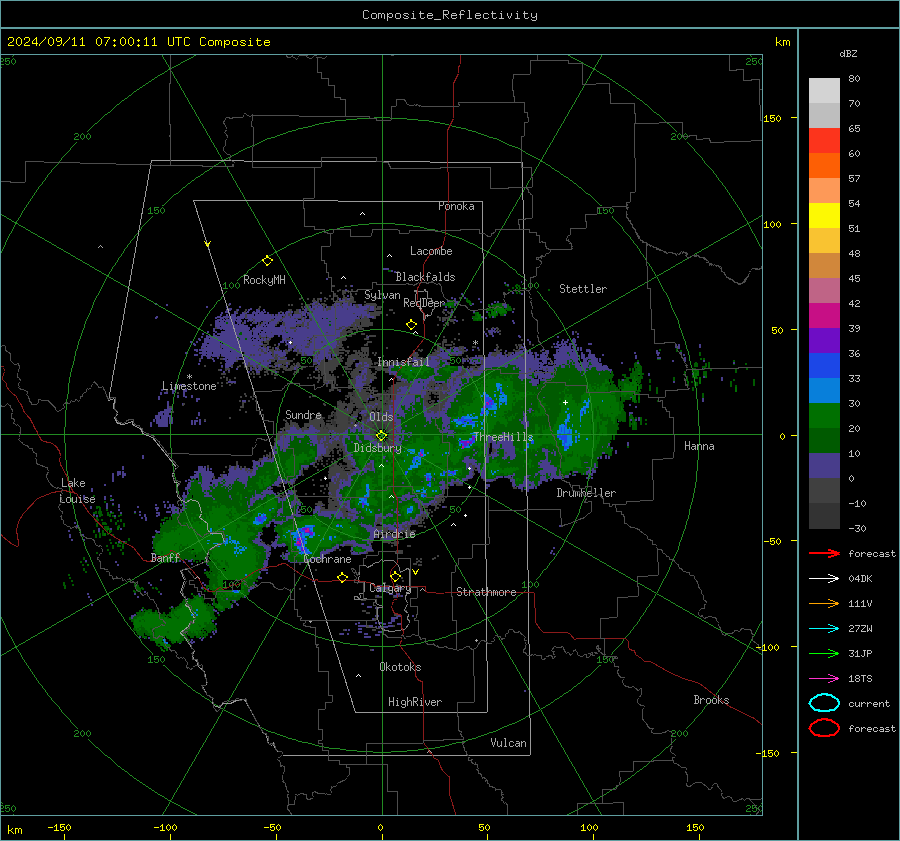Screen dimensions: 900x841
Task: Click the Brooks label
Action: pos(711,700)
